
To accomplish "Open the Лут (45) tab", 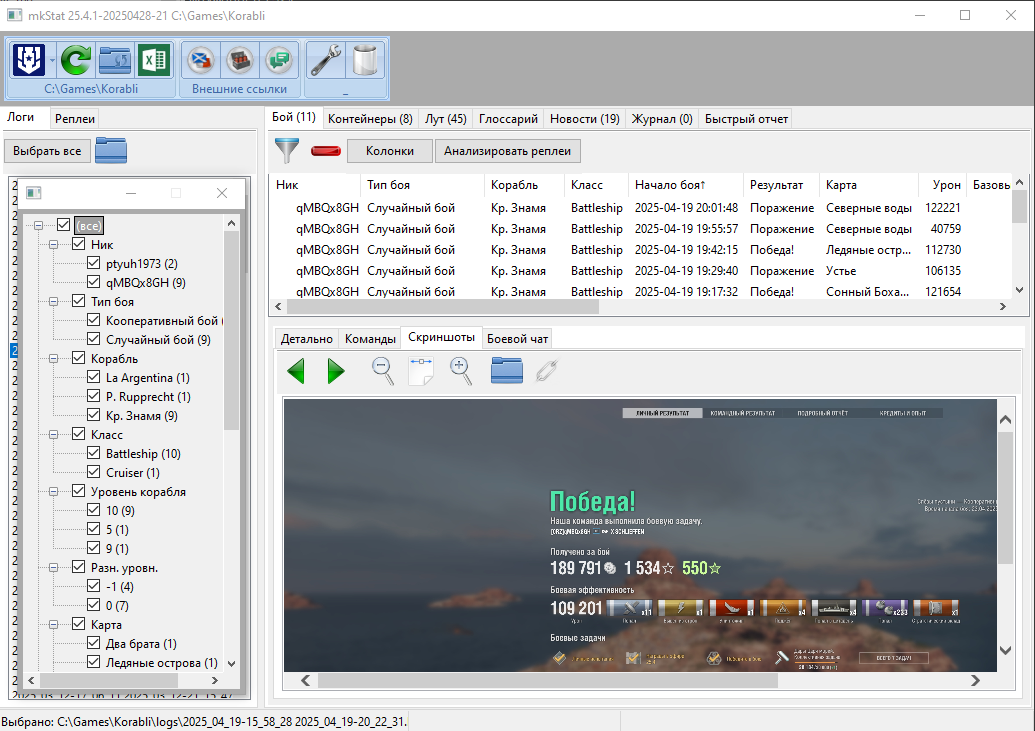I will pyautogui.click(x=446, y=119).
